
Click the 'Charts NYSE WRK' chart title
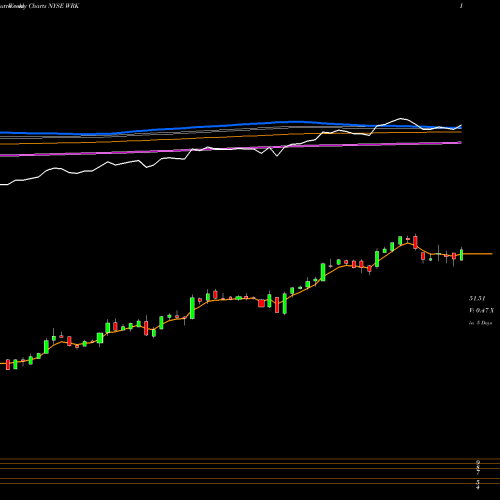point(54,6)
